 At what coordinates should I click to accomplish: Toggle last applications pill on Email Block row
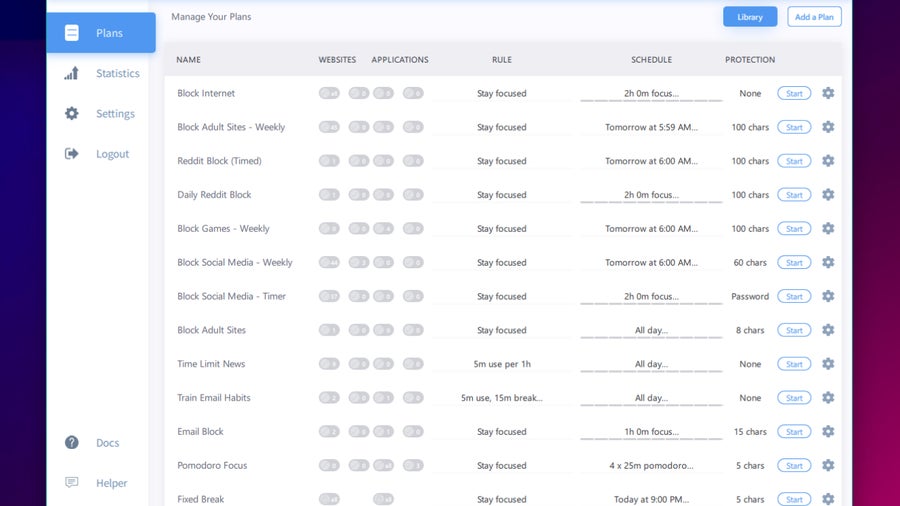[x=412, y=432]
